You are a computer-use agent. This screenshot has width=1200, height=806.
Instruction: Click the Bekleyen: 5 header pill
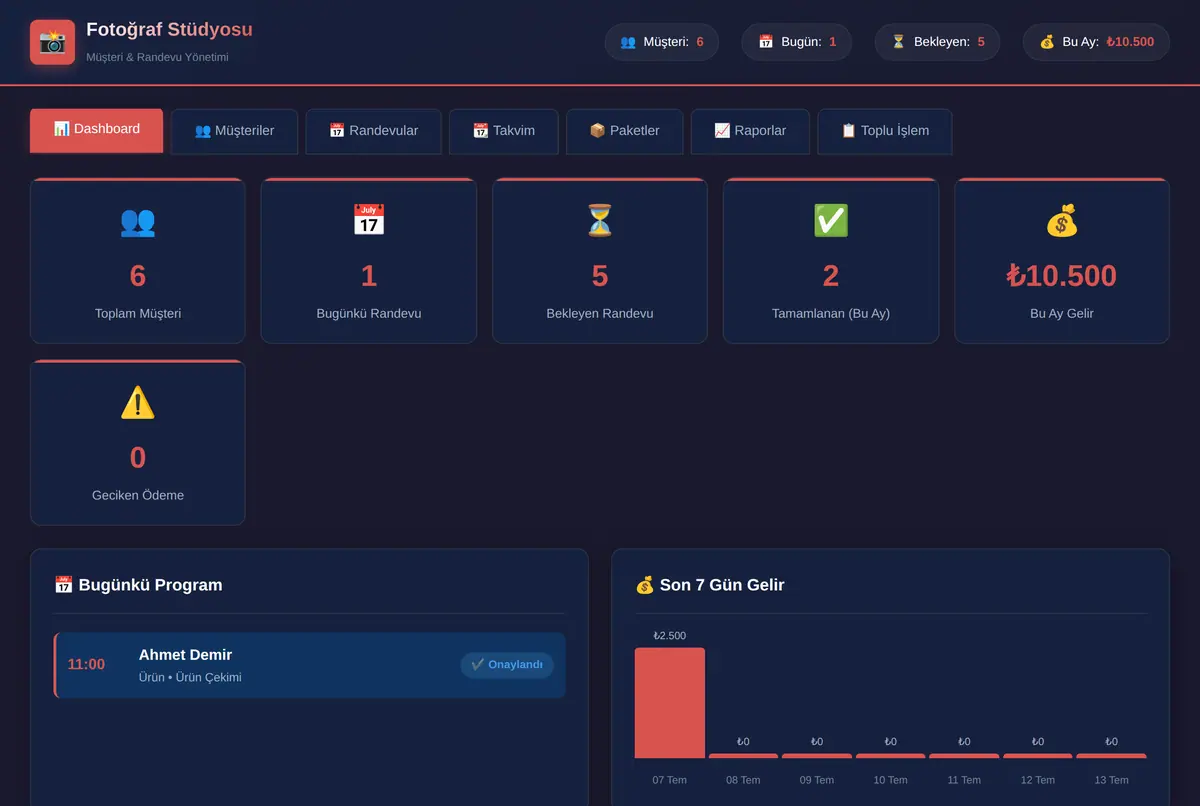pyautogui.click(x=937, y=42)
